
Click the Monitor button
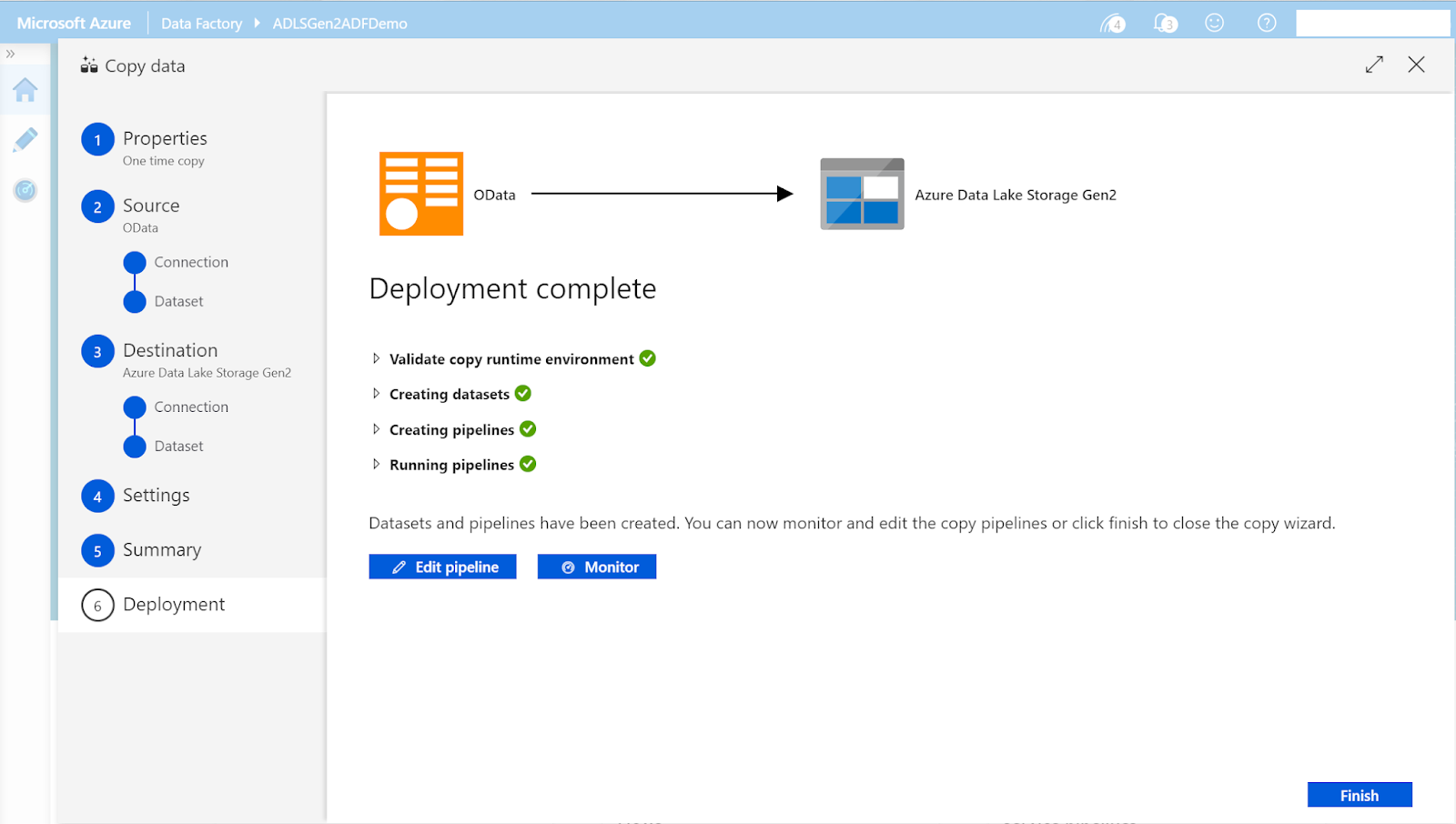click(596, 566)
